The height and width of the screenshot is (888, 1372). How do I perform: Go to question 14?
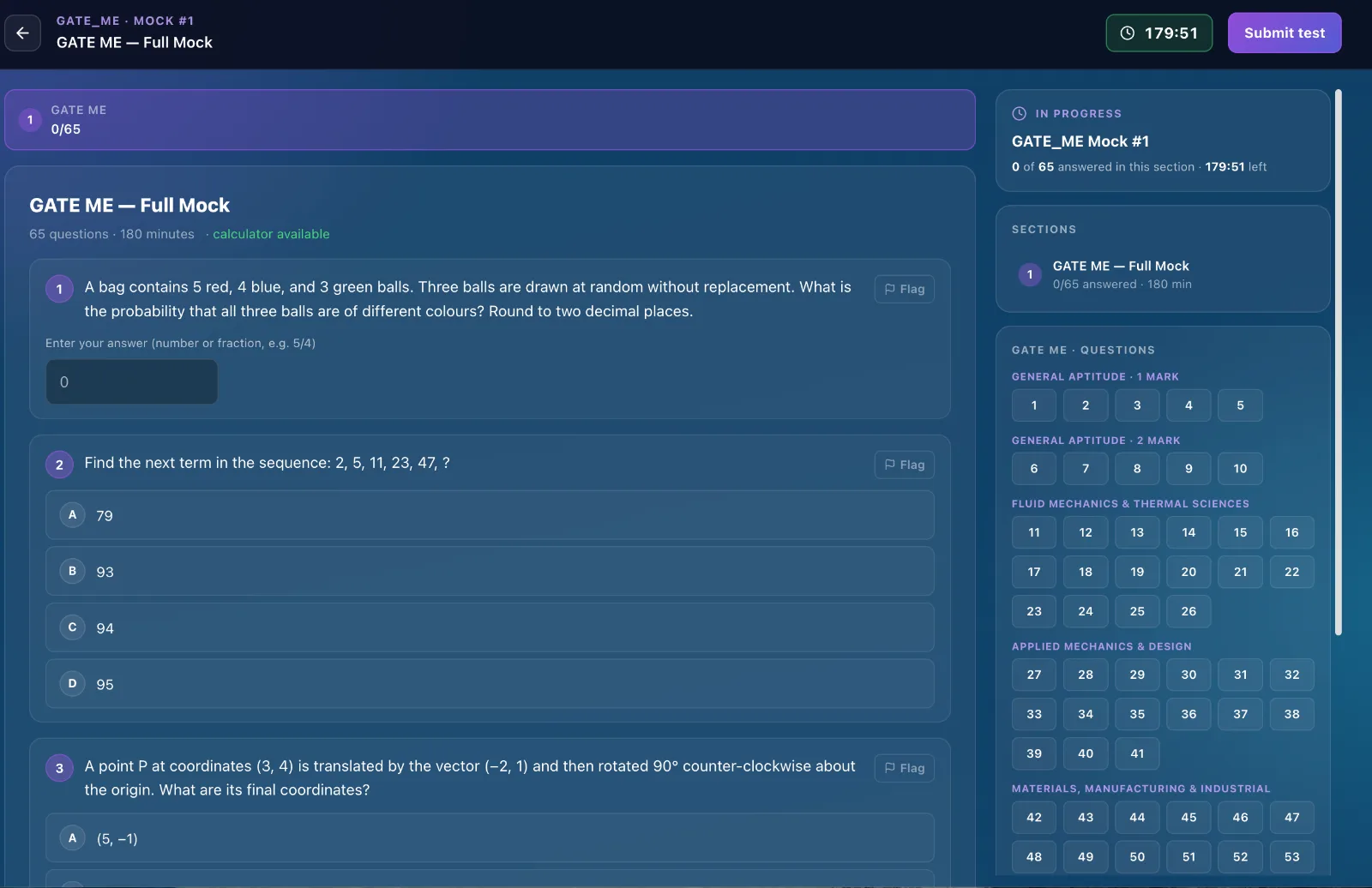[x=1188, y=532]
